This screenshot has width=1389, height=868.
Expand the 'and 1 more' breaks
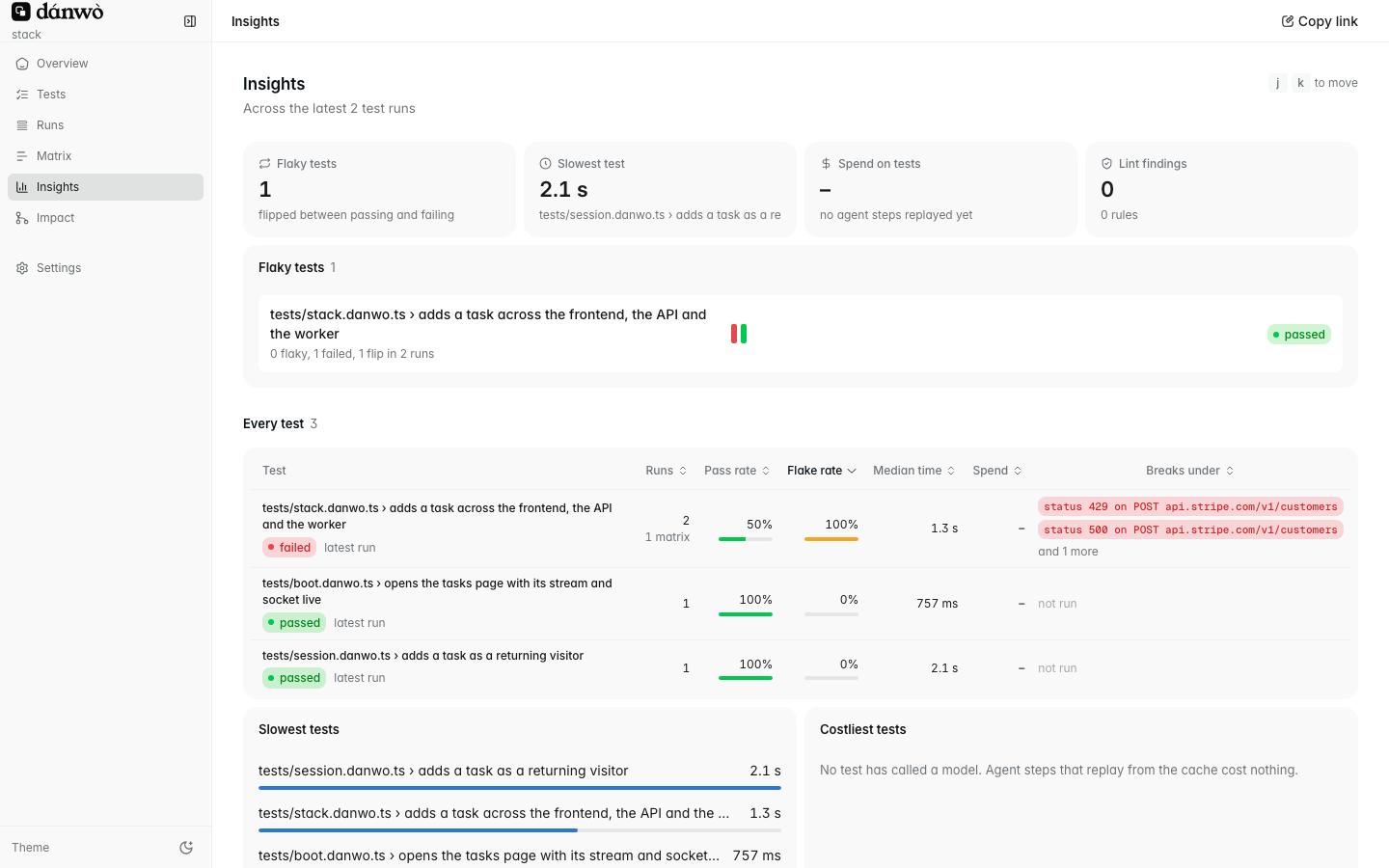click(1068, 552)
